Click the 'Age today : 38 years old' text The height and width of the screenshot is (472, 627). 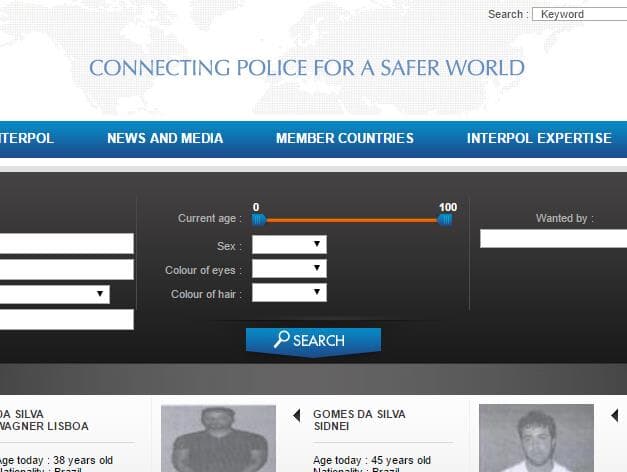(x=56, y=460)
